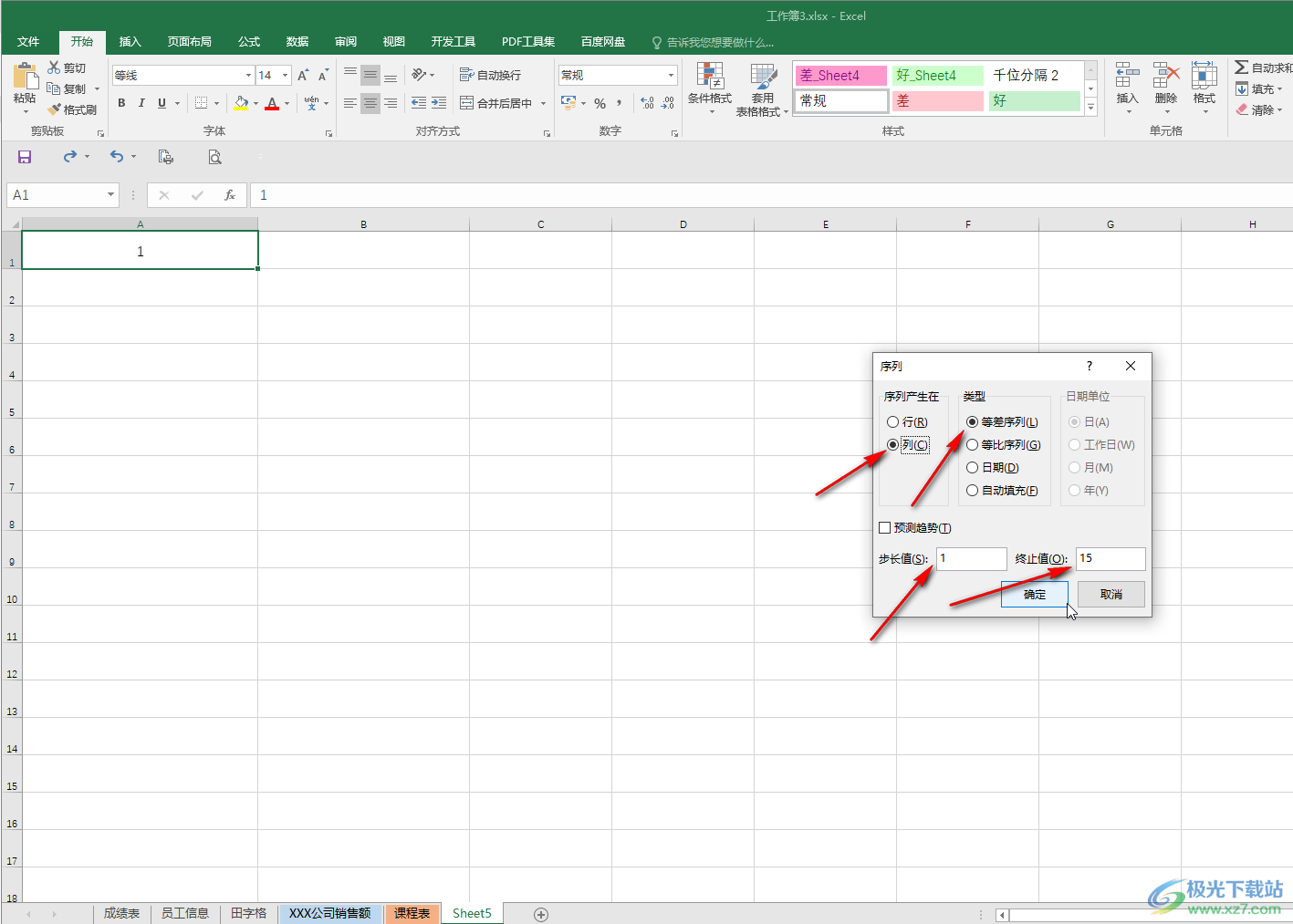1293x924 pixels.
Task: Select 行(R) radio option
Action: pos(907,421)
